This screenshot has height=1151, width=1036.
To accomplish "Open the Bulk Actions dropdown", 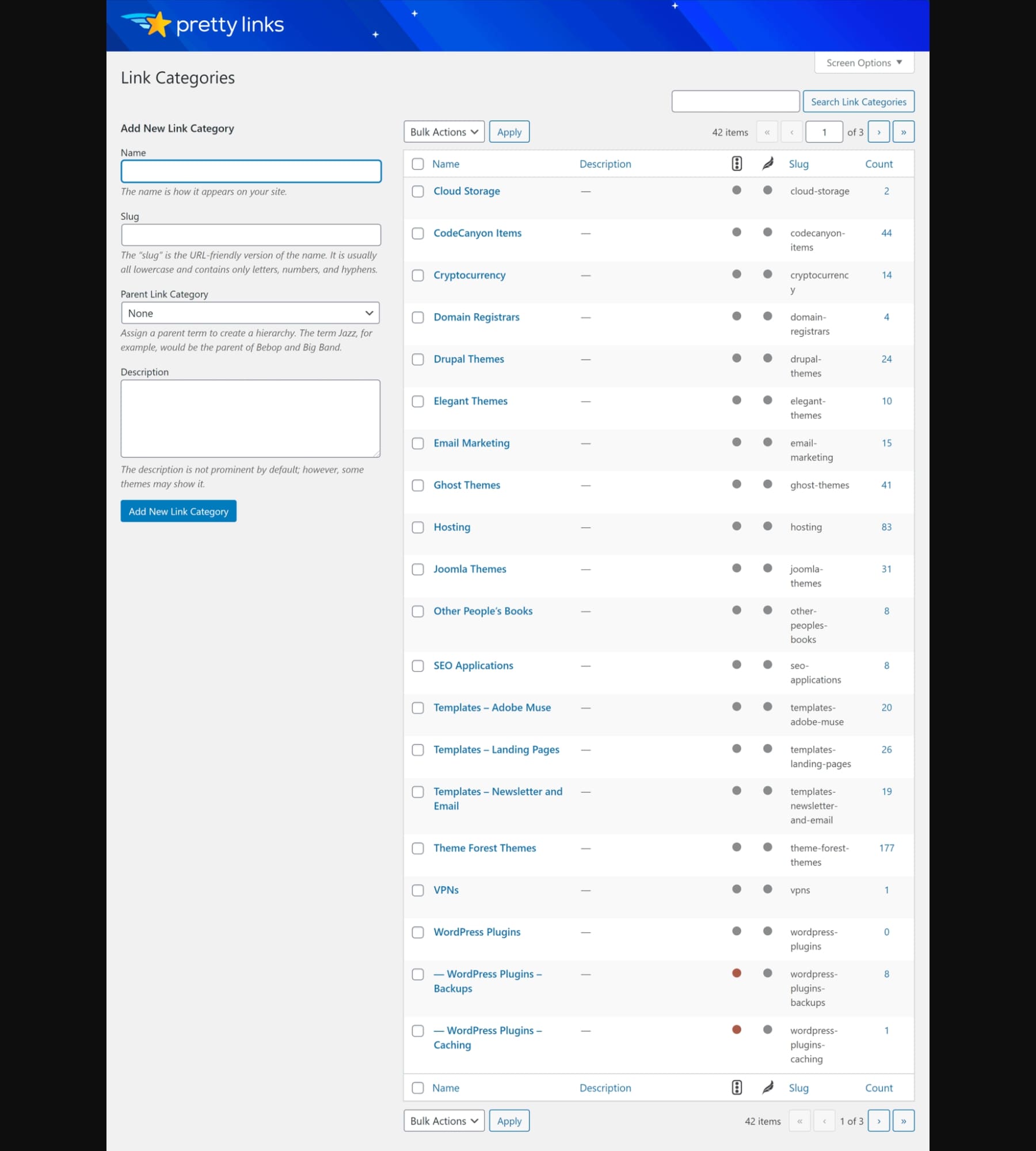I will [x=443, y=131].
